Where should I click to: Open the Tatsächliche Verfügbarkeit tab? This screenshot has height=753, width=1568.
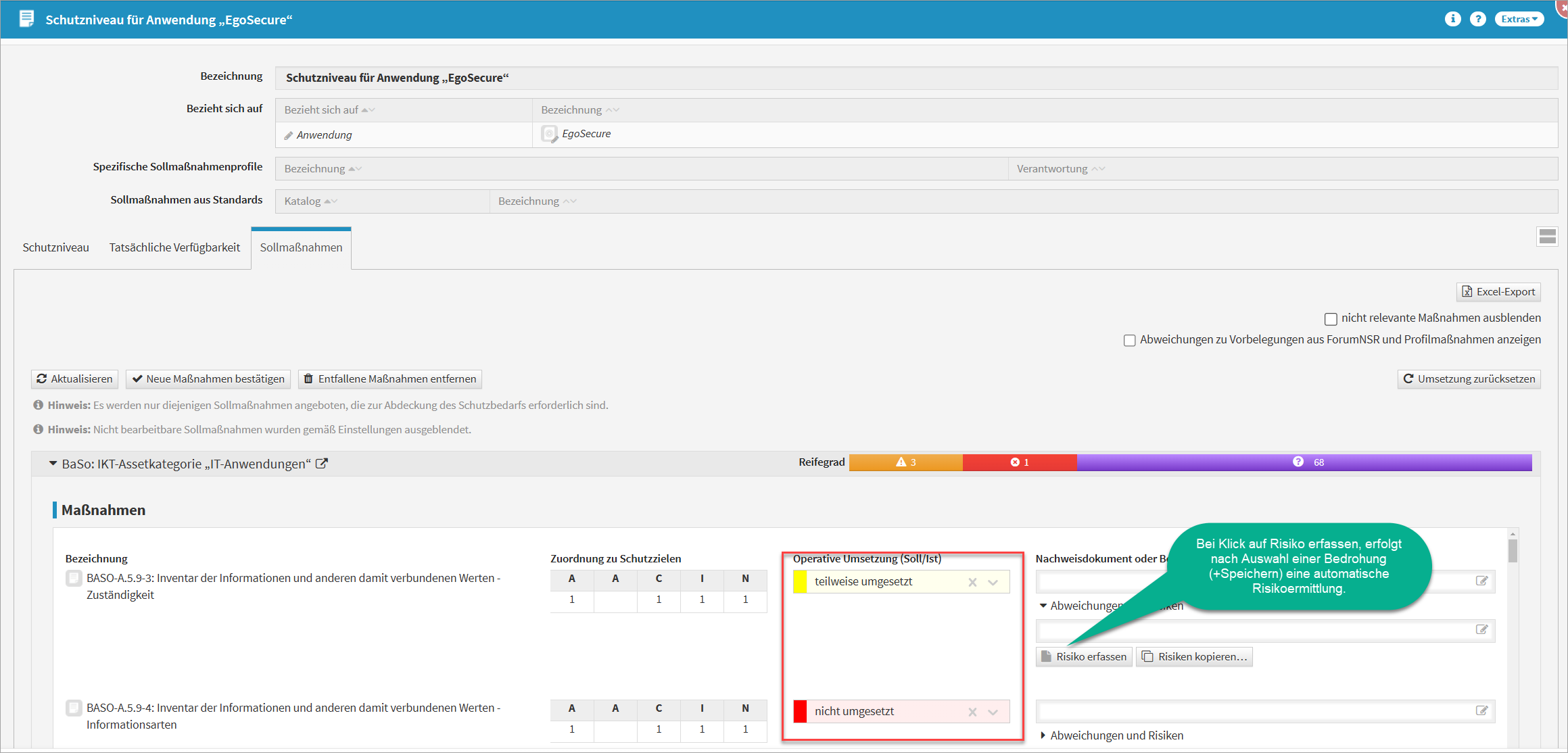coord(174,247)
